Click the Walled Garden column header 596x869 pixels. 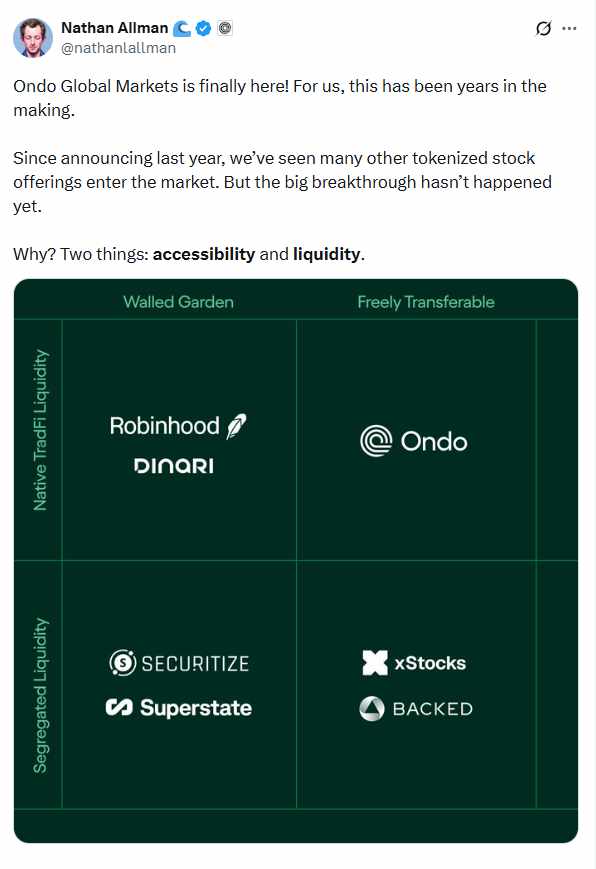(x=179, y=302)
